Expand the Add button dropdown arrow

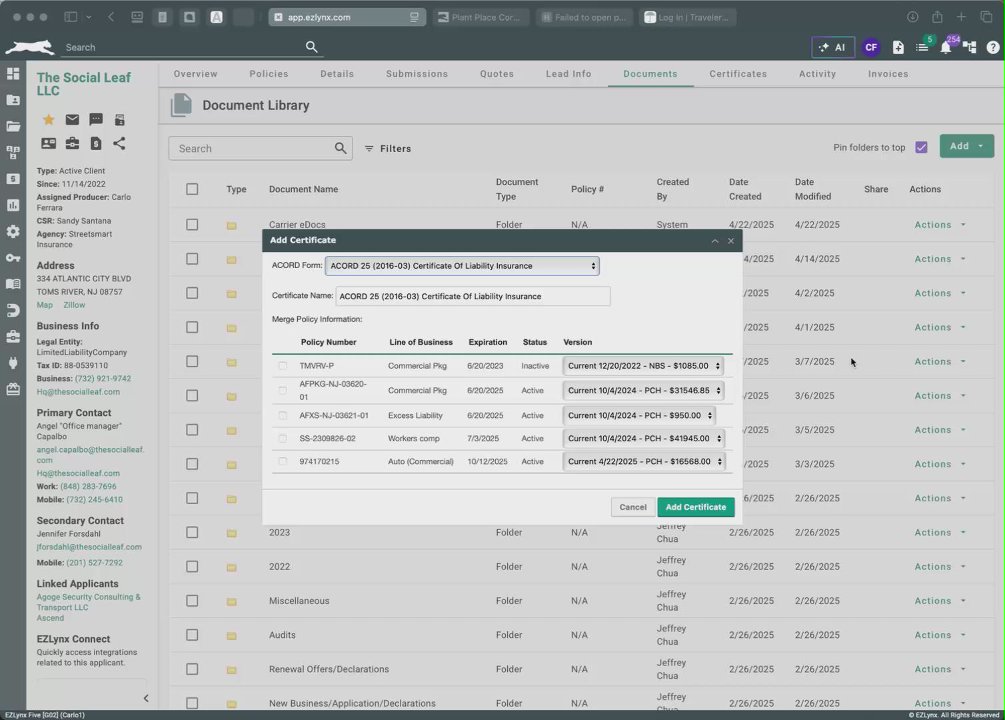(981, 146)
